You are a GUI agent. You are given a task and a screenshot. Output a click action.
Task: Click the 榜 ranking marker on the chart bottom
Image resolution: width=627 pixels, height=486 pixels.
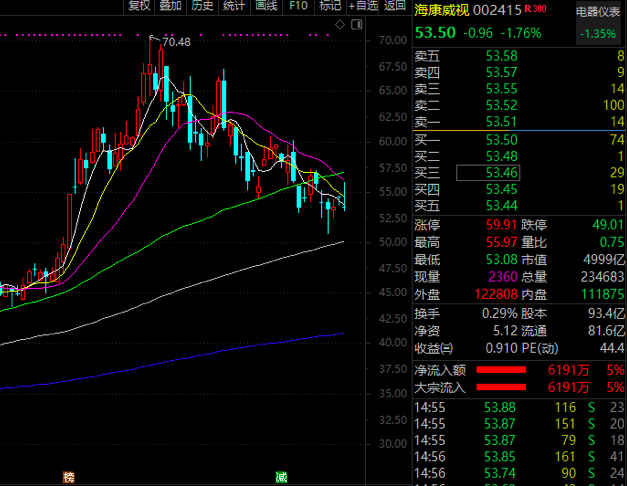click(69, 477)
